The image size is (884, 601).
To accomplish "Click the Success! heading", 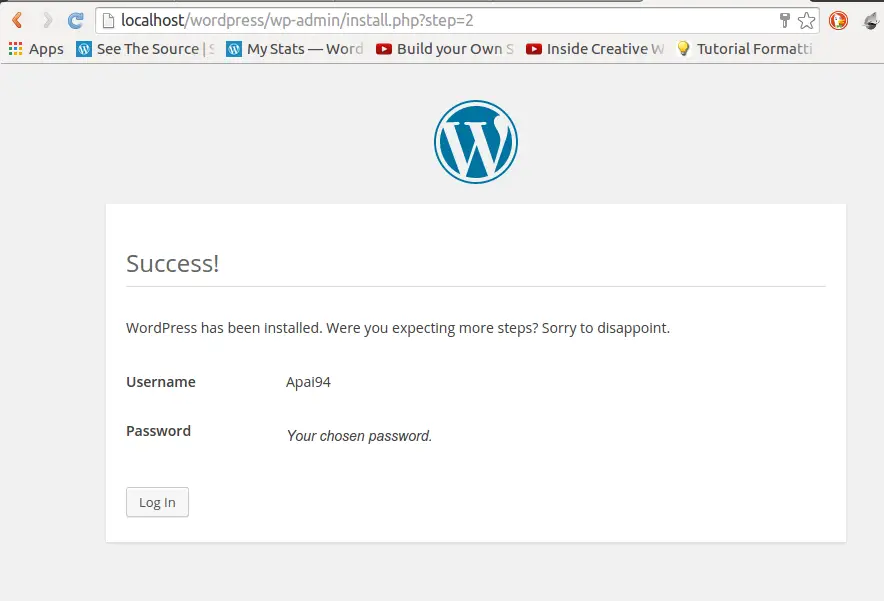I will [173, 264].
